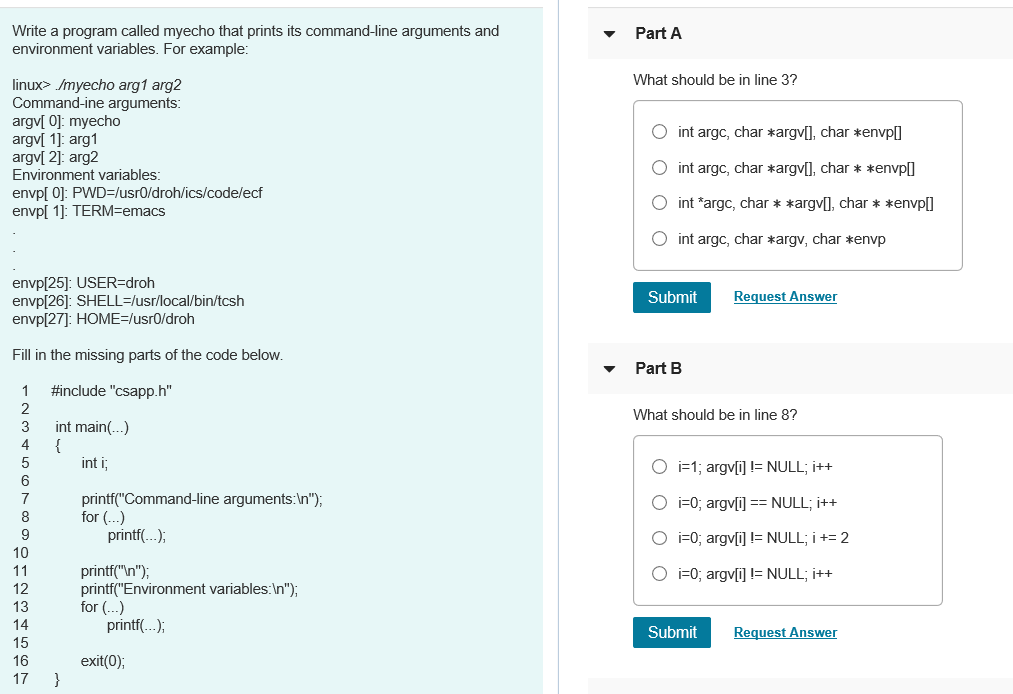Image resolution: width=1013 pixels, height=694 pixels.
Task: Submit the Part A answer
Action: click(x=671, y=297)
